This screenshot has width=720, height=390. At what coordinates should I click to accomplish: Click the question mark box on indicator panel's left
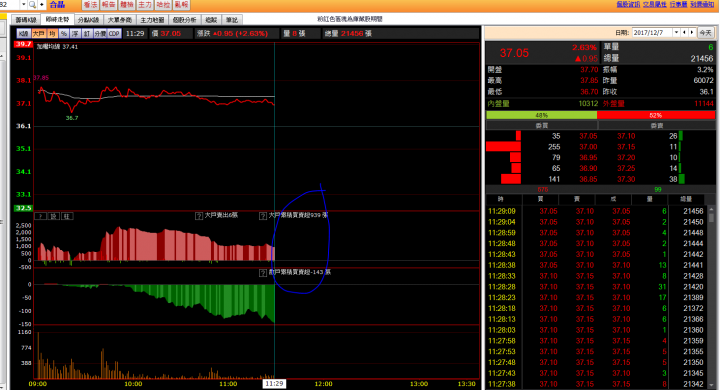click(40, 216)
